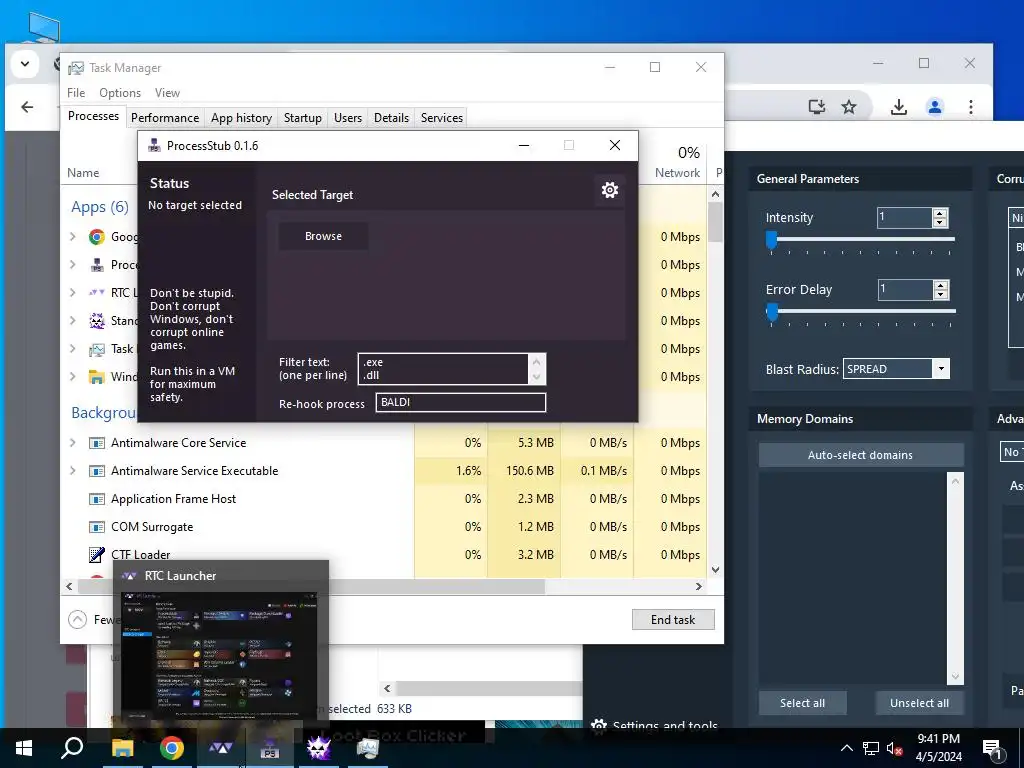1024x768 pixels.
Task: Click the Browse button in ProcessStub
Action: tap(323, 236)
